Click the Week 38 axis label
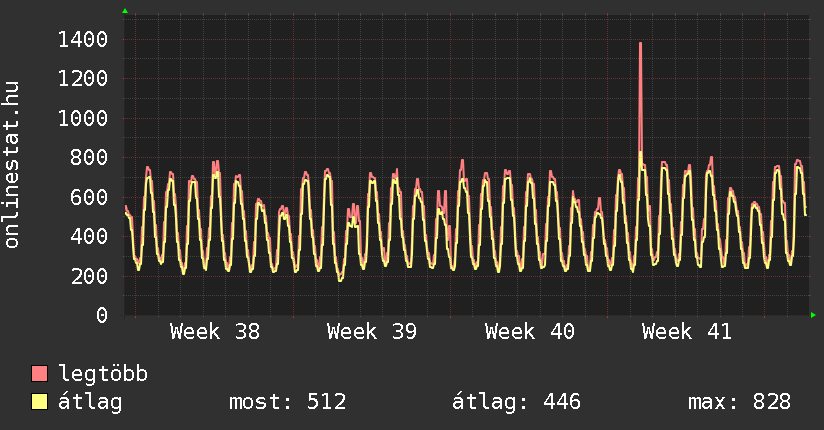Image resolution: width=824 pixels, height=430 pixels. click(x=216, y=332)
